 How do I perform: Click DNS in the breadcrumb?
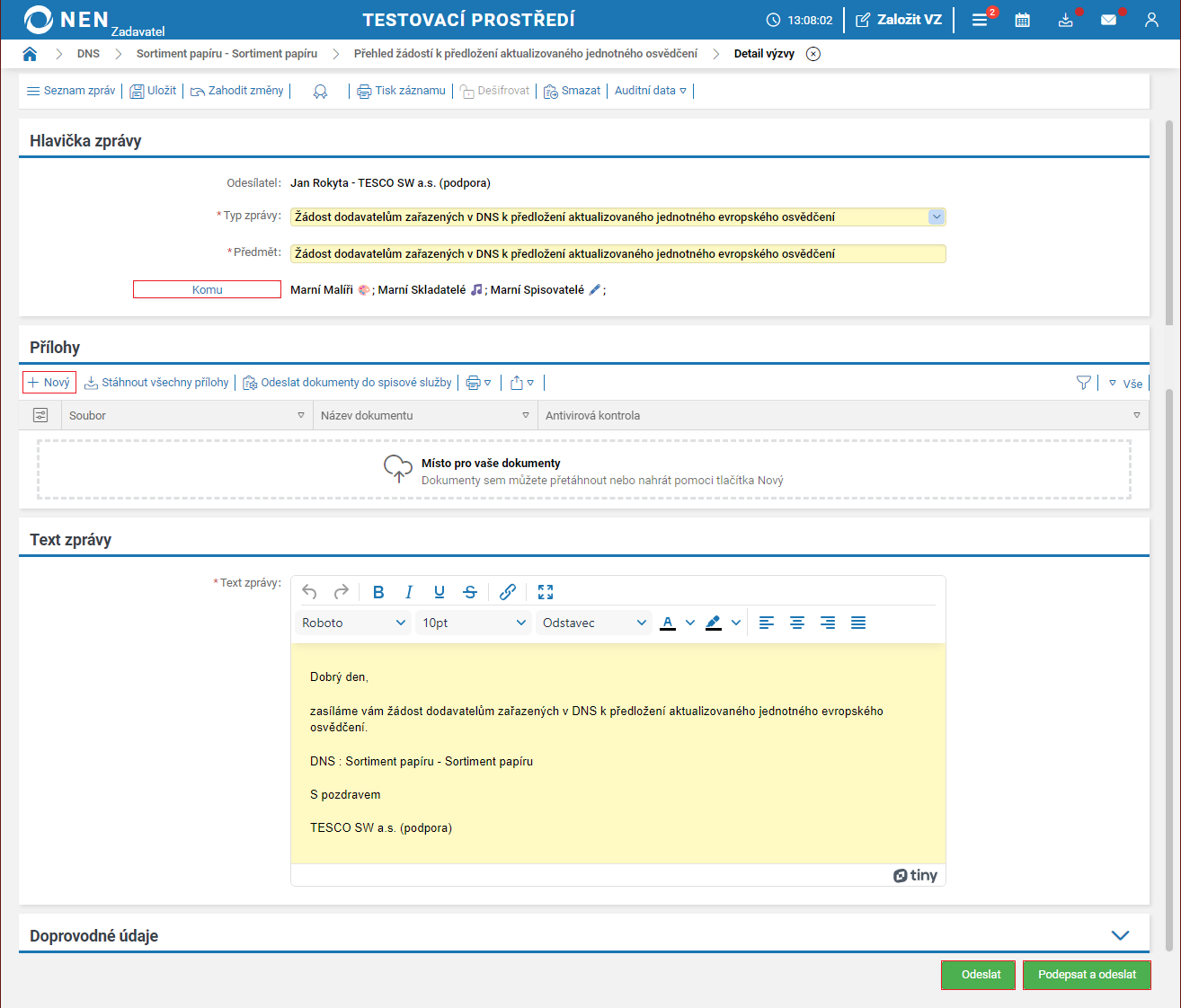point(88,54)
